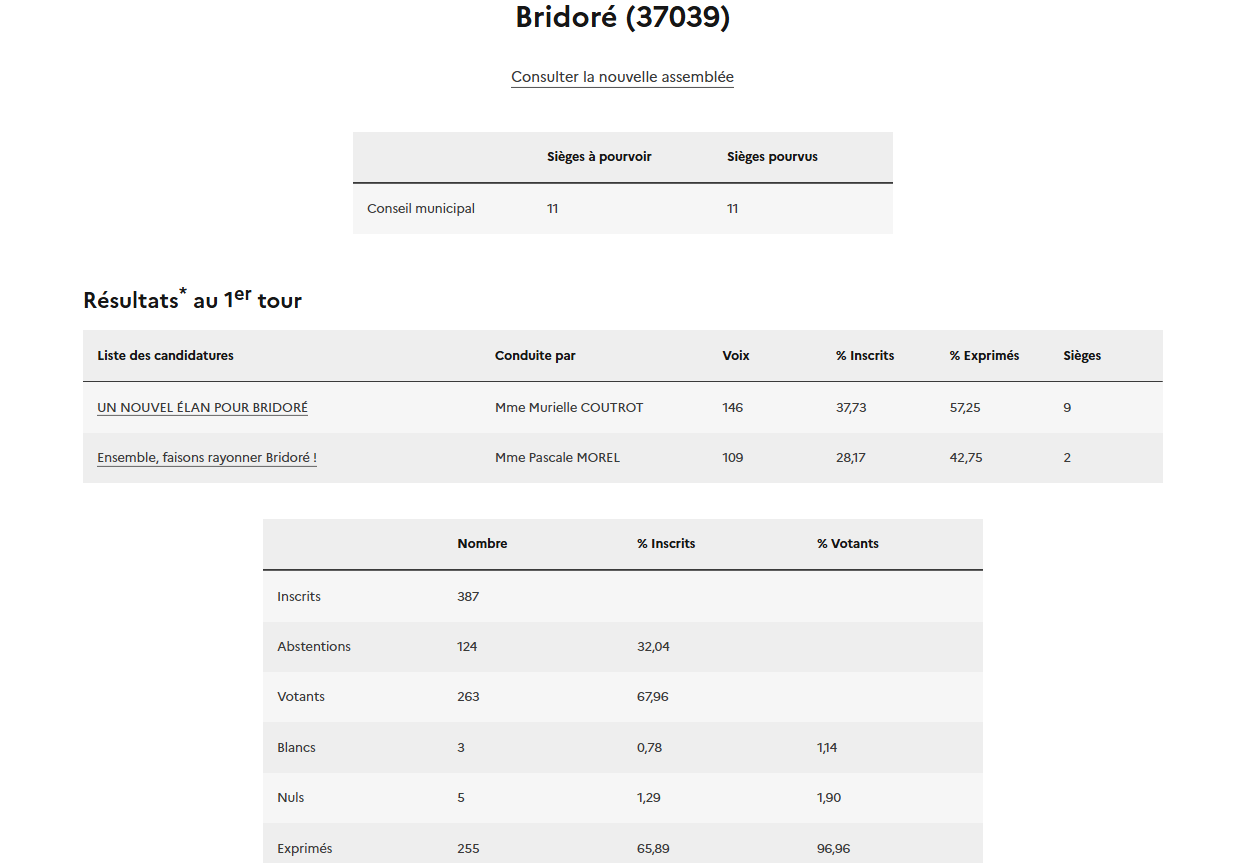Click the Nombre column header
The height and width of the screenshot is (863, 1238).
(482, 544)
